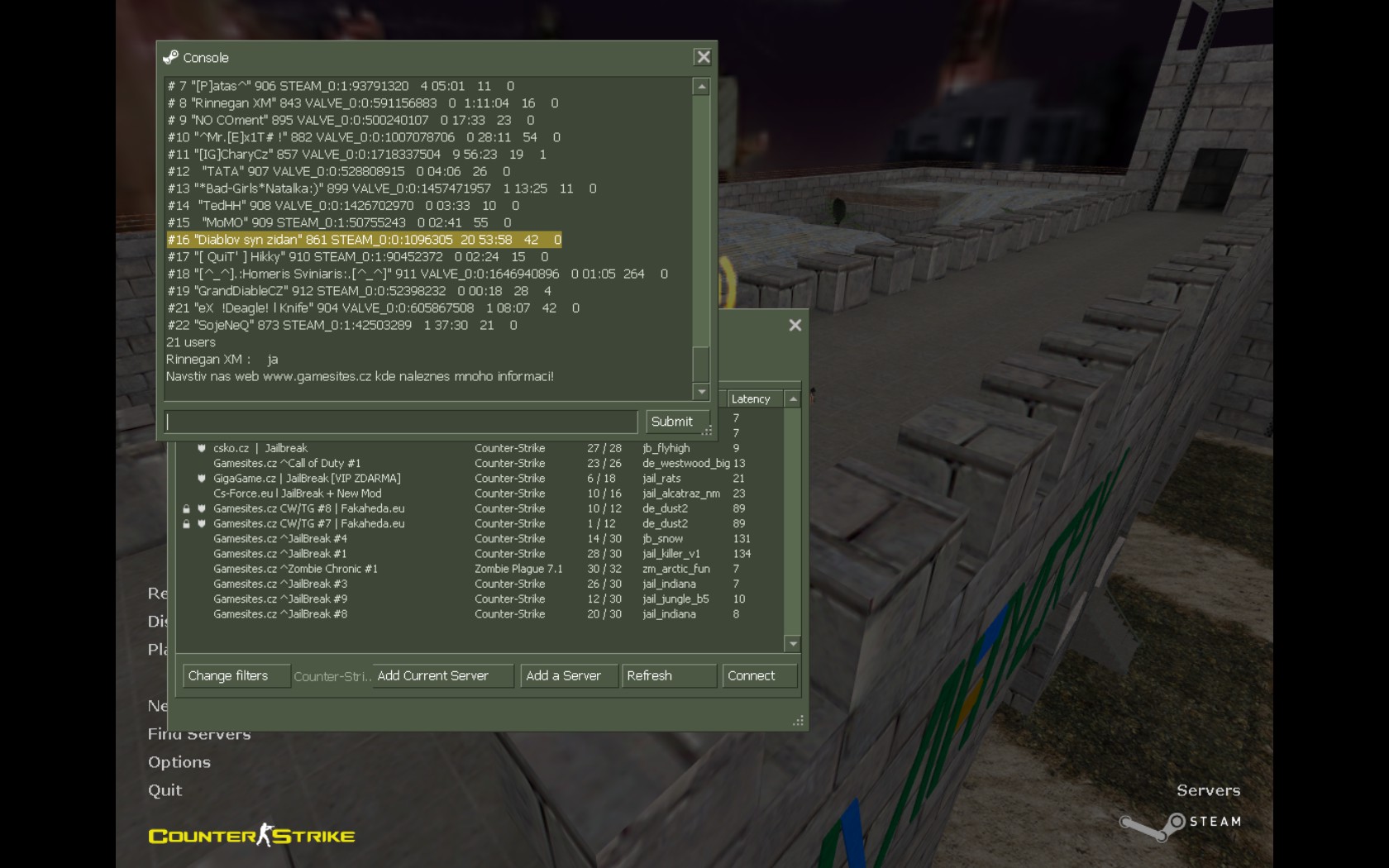Click the Zombie Plague 7.1 game cell

[518, 569]
